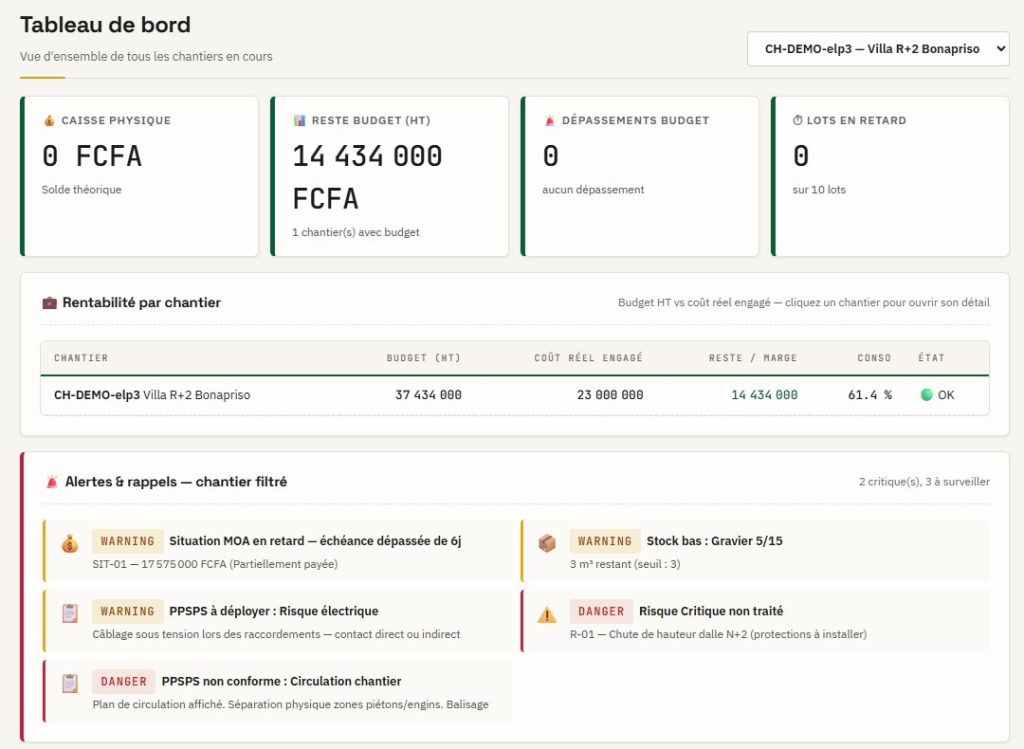Viewport: 1024px width, 749px height.
Task: Click the money bag icon in Caisse Physique card
Action: point(49,120)
